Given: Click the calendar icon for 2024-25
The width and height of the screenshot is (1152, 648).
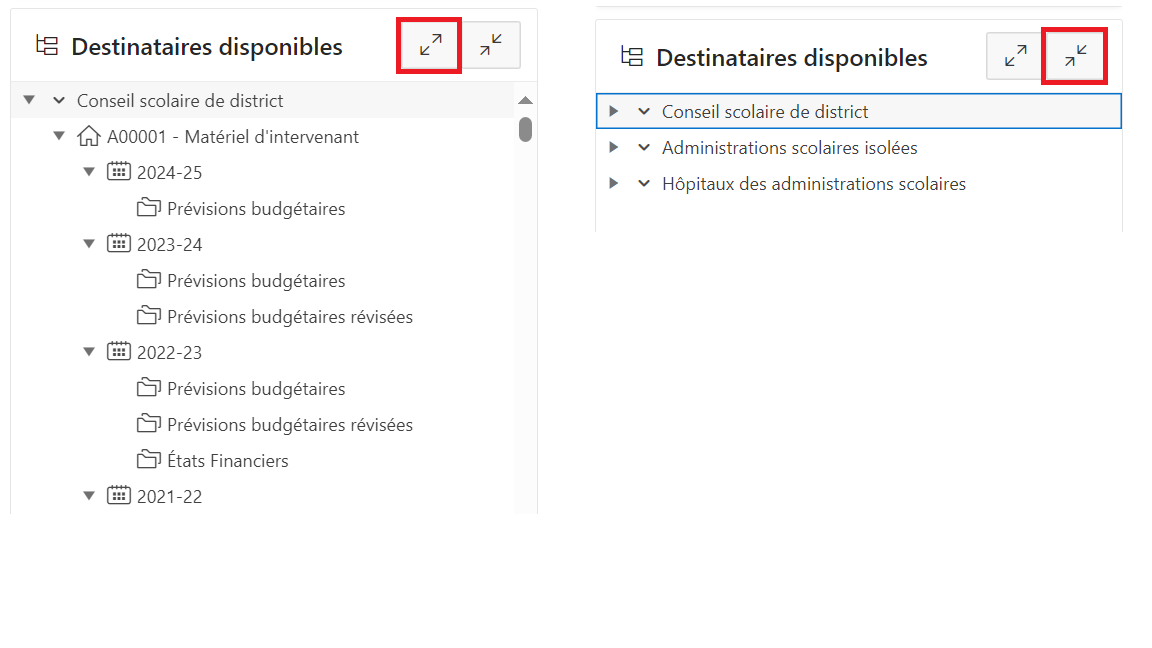Looking at the screenshot, I should (x=119, y=172).
